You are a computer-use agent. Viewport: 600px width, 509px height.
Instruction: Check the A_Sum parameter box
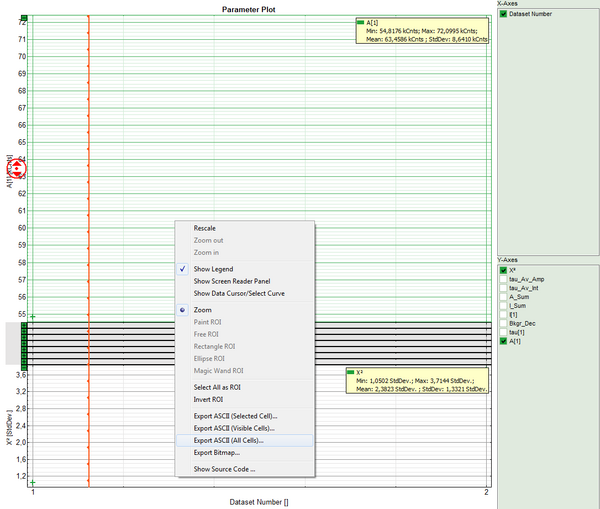pyautogui.click(x=504, y=297)
